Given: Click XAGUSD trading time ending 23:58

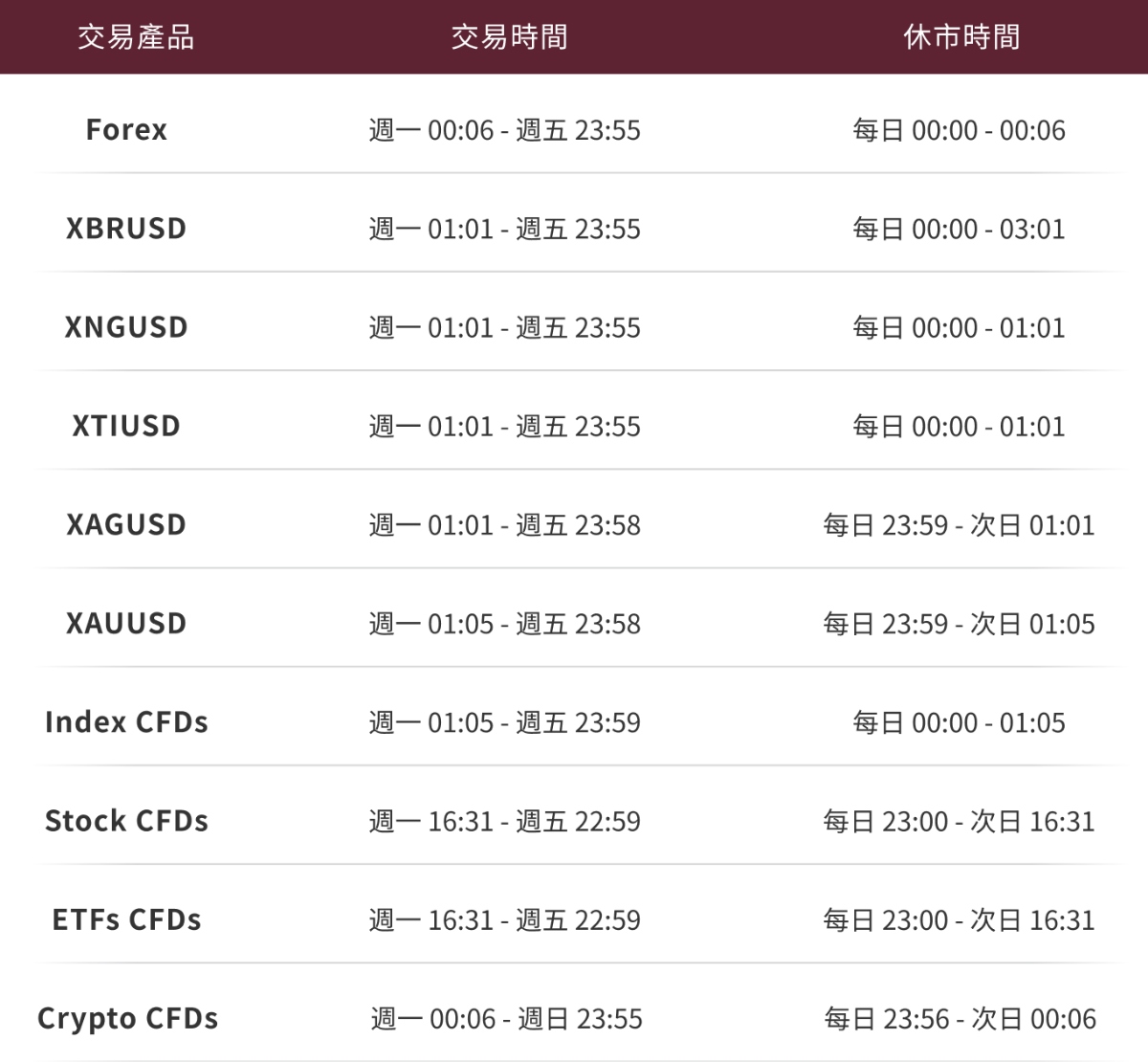Looking at the screenshot, I should (x=505, y=525).
